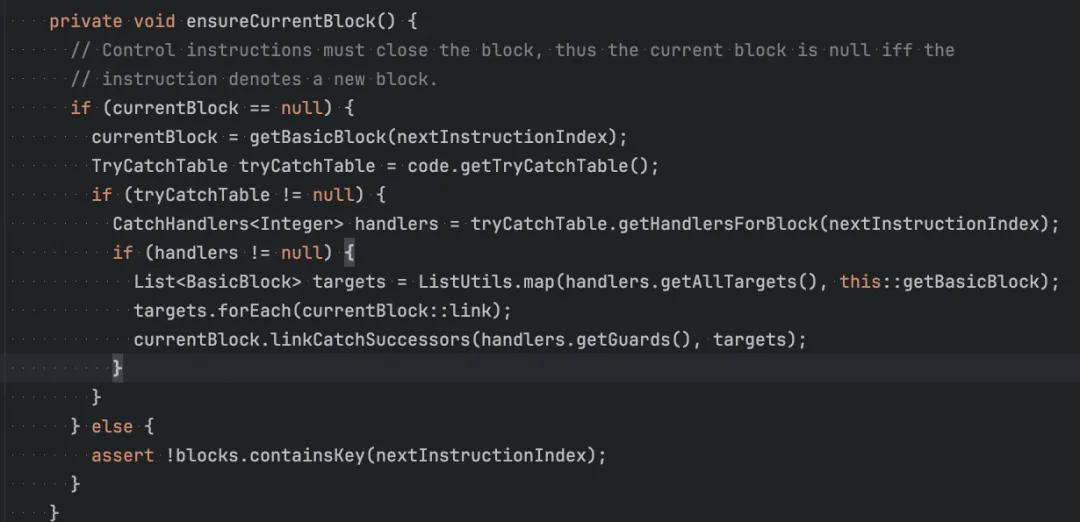Click the getHandlersForBlock method call
Screen dimensions: 1080x522
coord(718,224)
